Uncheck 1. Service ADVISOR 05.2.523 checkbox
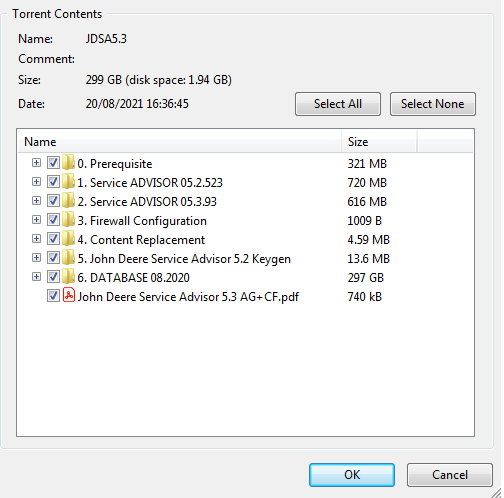The width and height of the screenshot is (504, 498). 53,182
